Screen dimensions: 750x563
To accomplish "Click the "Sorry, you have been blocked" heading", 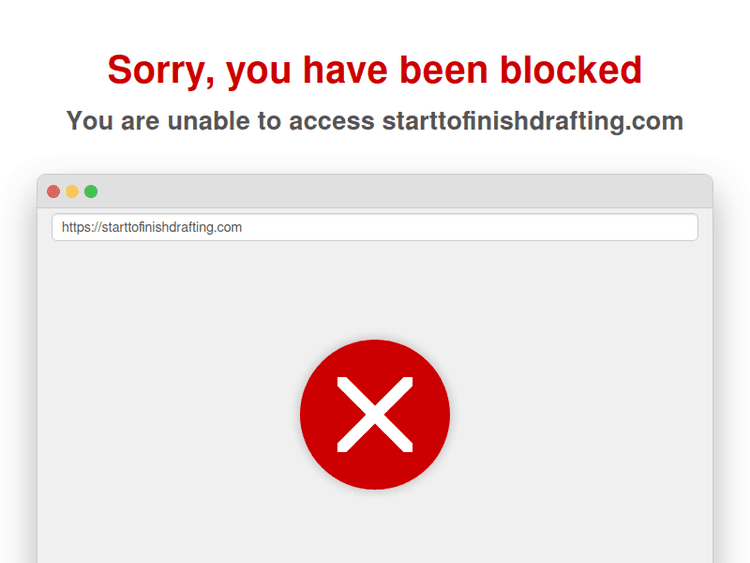I will pos(375,70).
